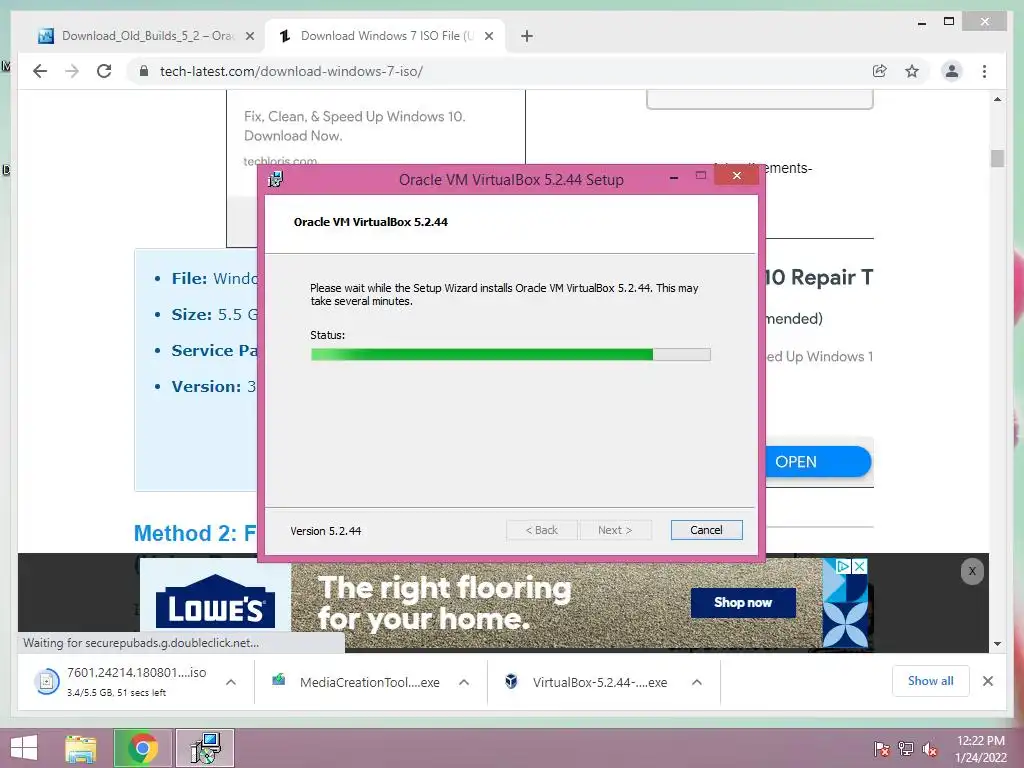
Task: Click the network tray icon
Action: (x=905, y=748)
